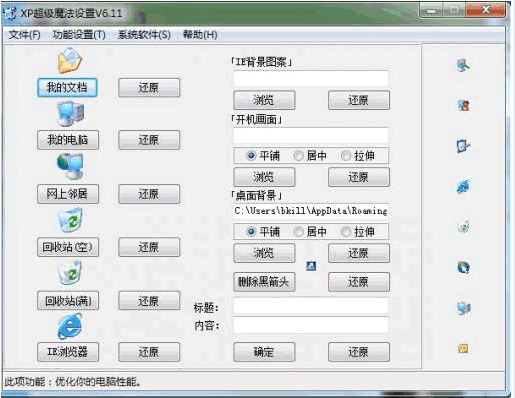Restore IE背景图案 with 还原

tap(359, 100)
